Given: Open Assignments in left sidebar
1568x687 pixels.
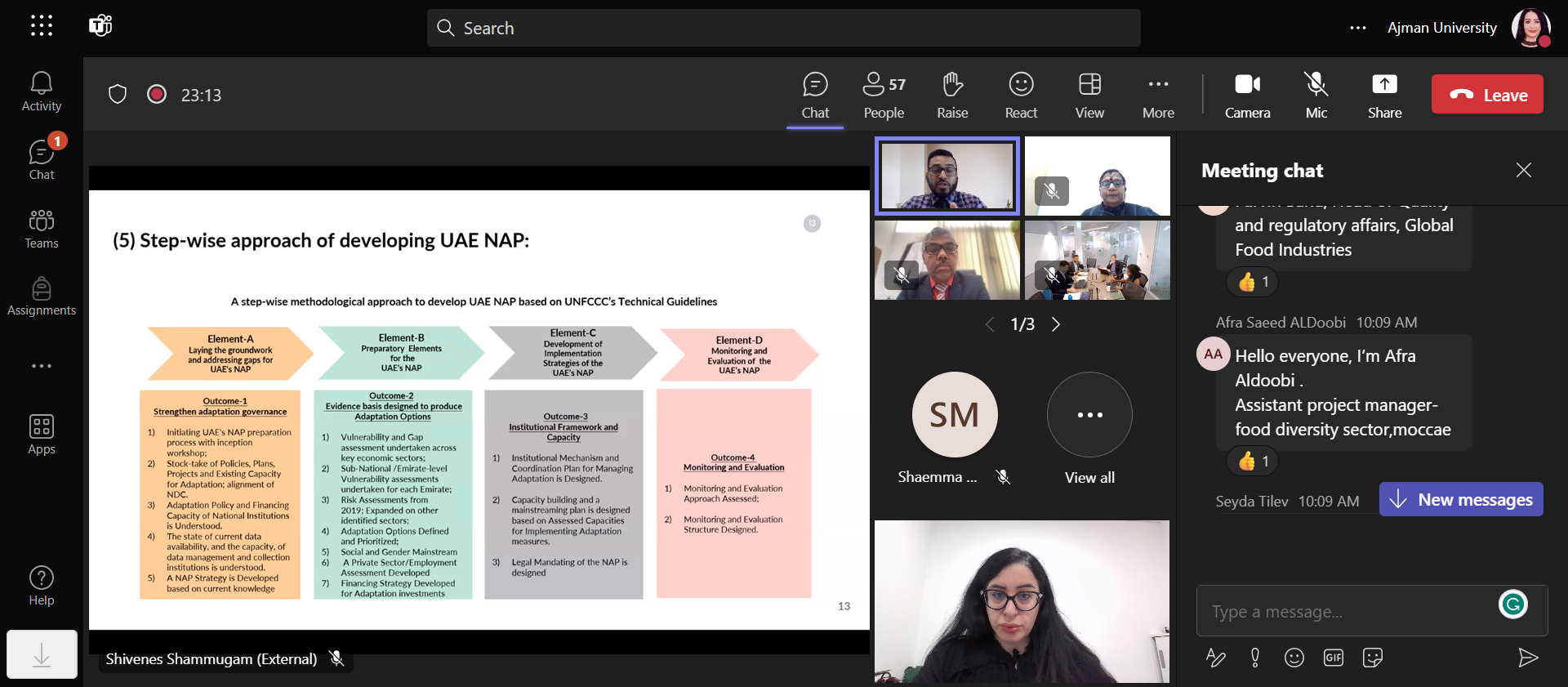Looking at the screenshot, I should point(42,297).
